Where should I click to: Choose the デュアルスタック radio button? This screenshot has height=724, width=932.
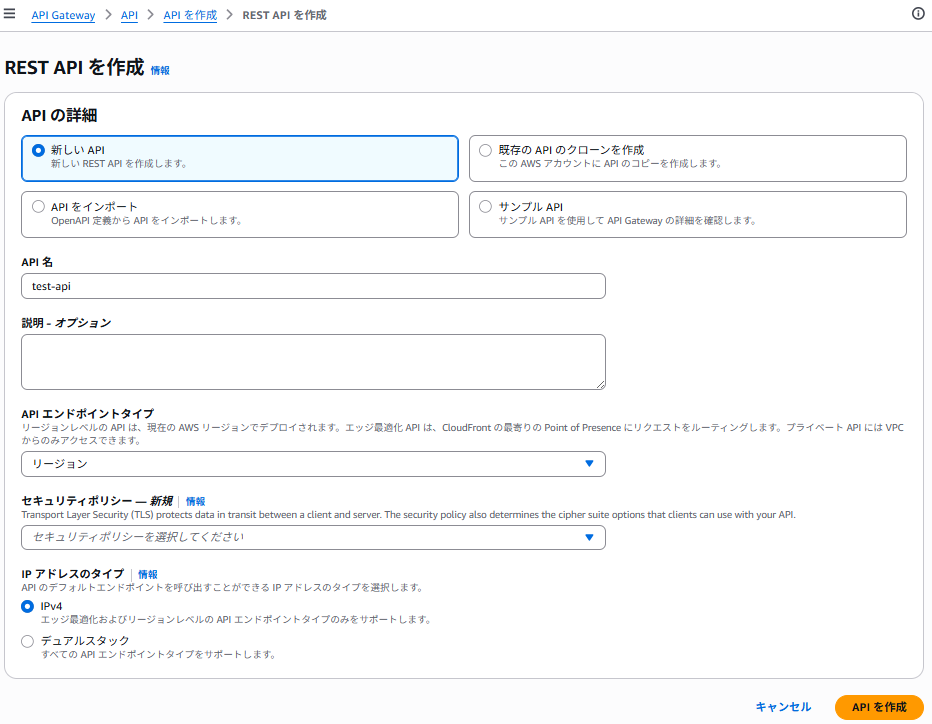pyautogui.click(x=27, y=641)
